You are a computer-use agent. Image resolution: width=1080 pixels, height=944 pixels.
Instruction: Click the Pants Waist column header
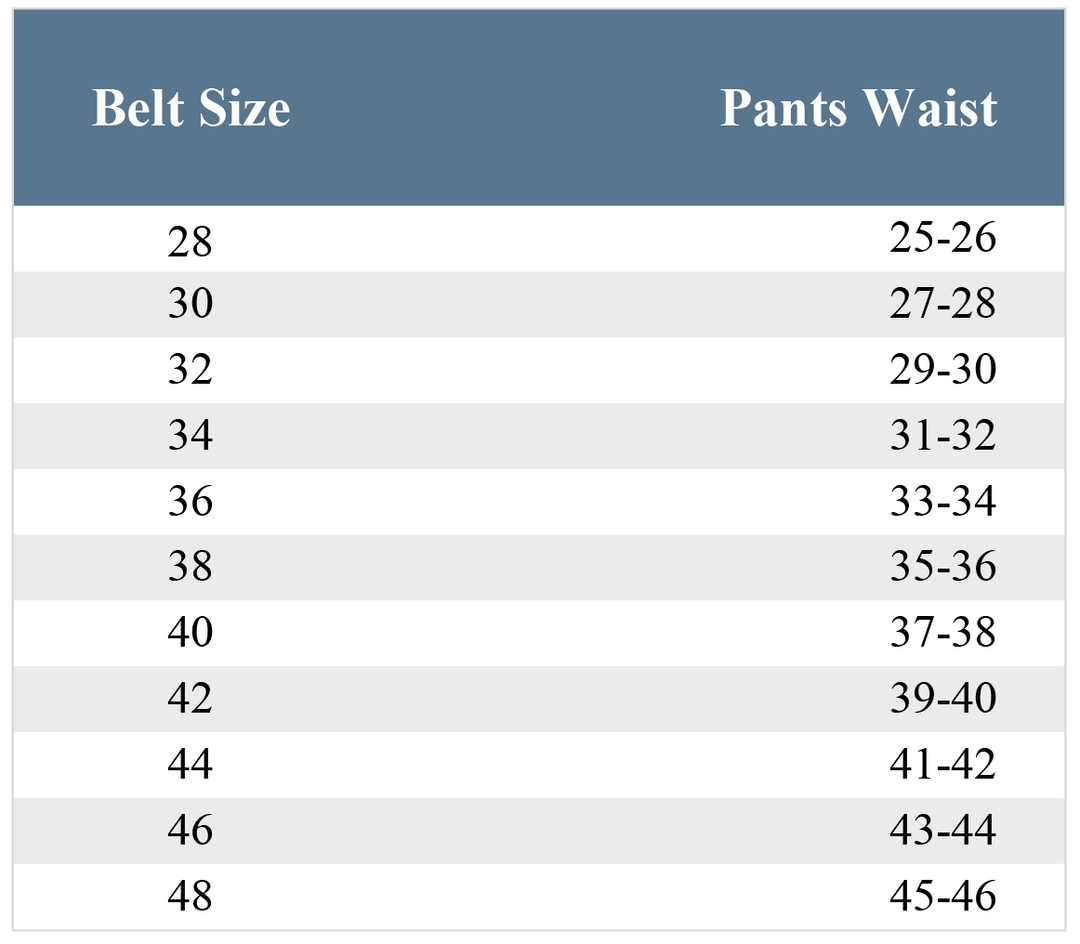[858, 108]
